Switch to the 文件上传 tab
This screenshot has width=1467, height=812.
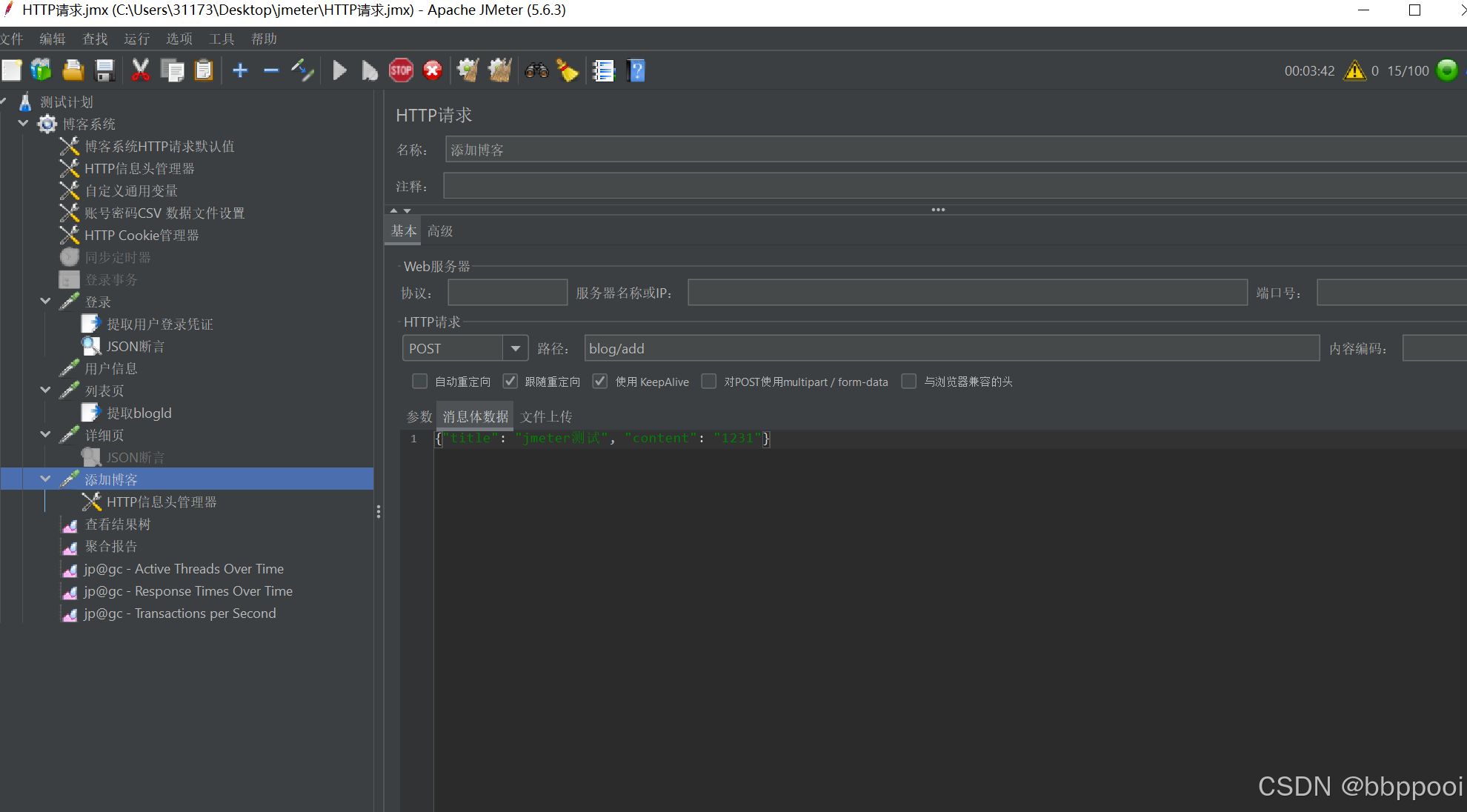[546, 416]
